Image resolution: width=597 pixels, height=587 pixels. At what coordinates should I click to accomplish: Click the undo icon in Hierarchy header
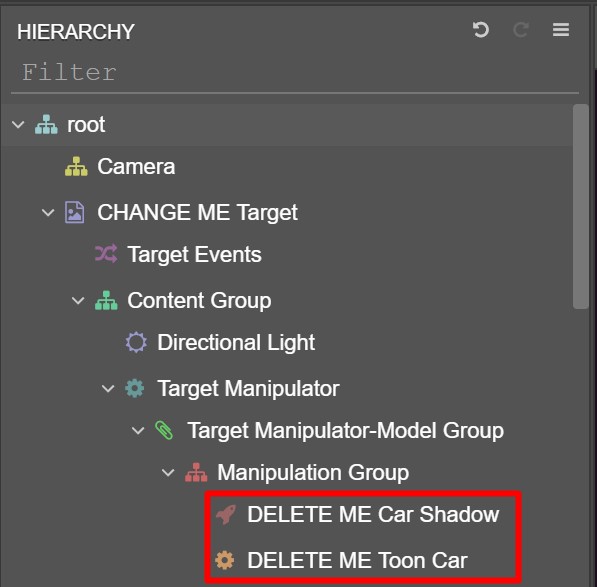click(x=480, y=30)
